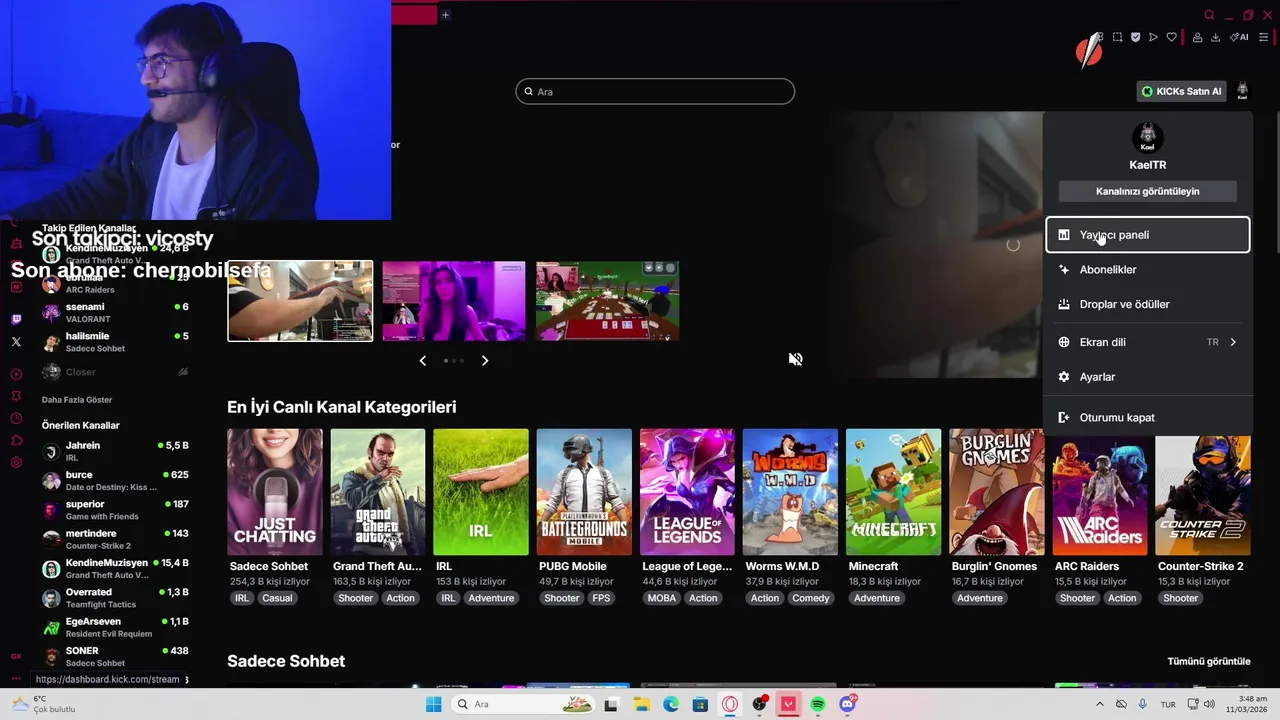Open Opera profile account icon
This screenshot has width=1280, height=720.
pos(1198,37)
